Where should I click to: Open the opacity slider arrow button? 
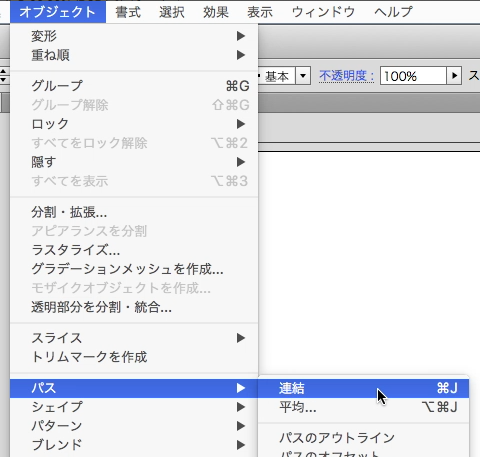pos(454,76)
